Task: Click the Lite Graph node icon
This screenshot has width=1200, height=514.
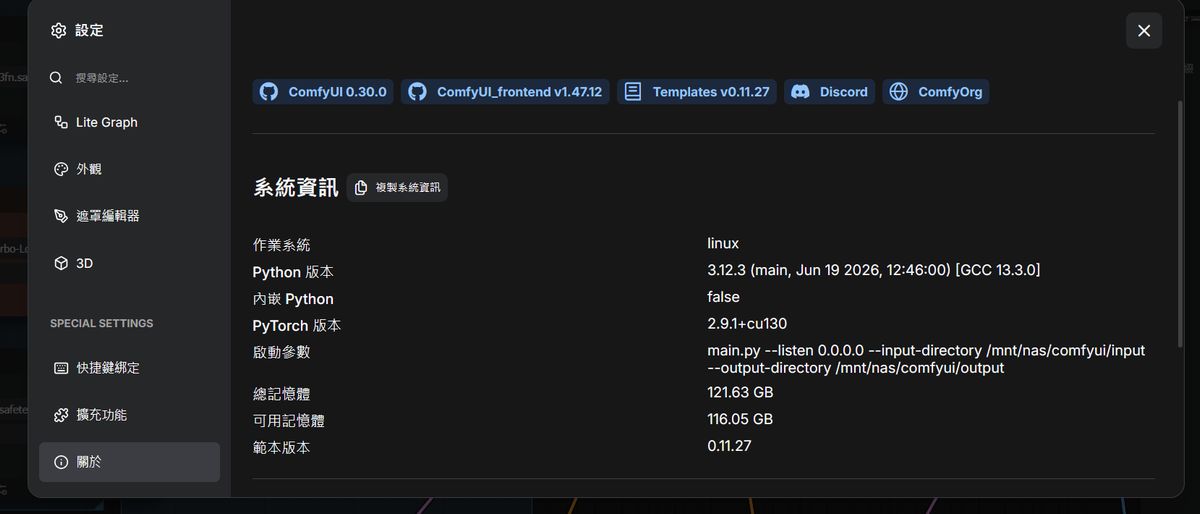Action: point(60,122)
